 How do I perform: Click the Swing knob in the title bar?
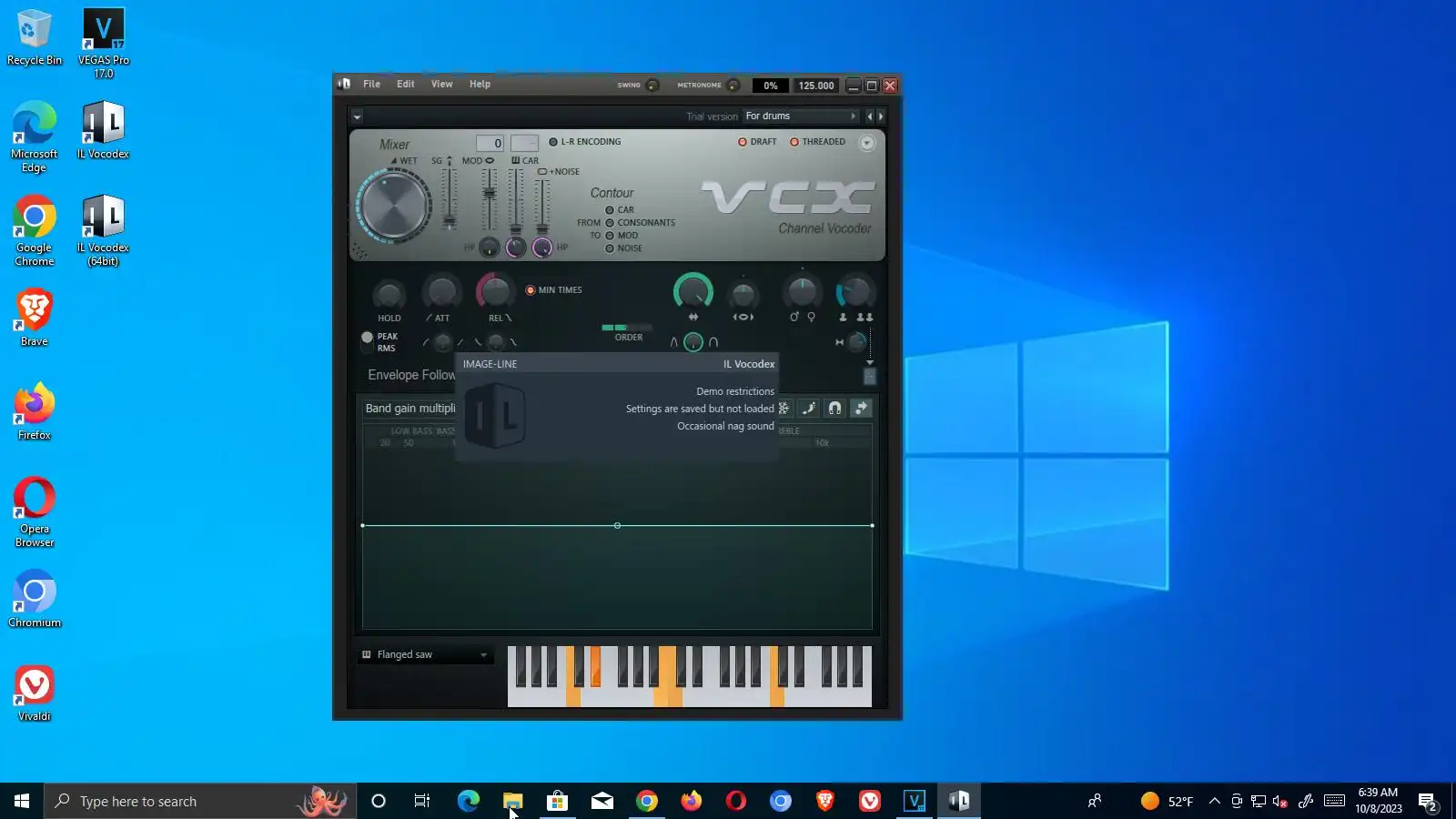point(652,86)
